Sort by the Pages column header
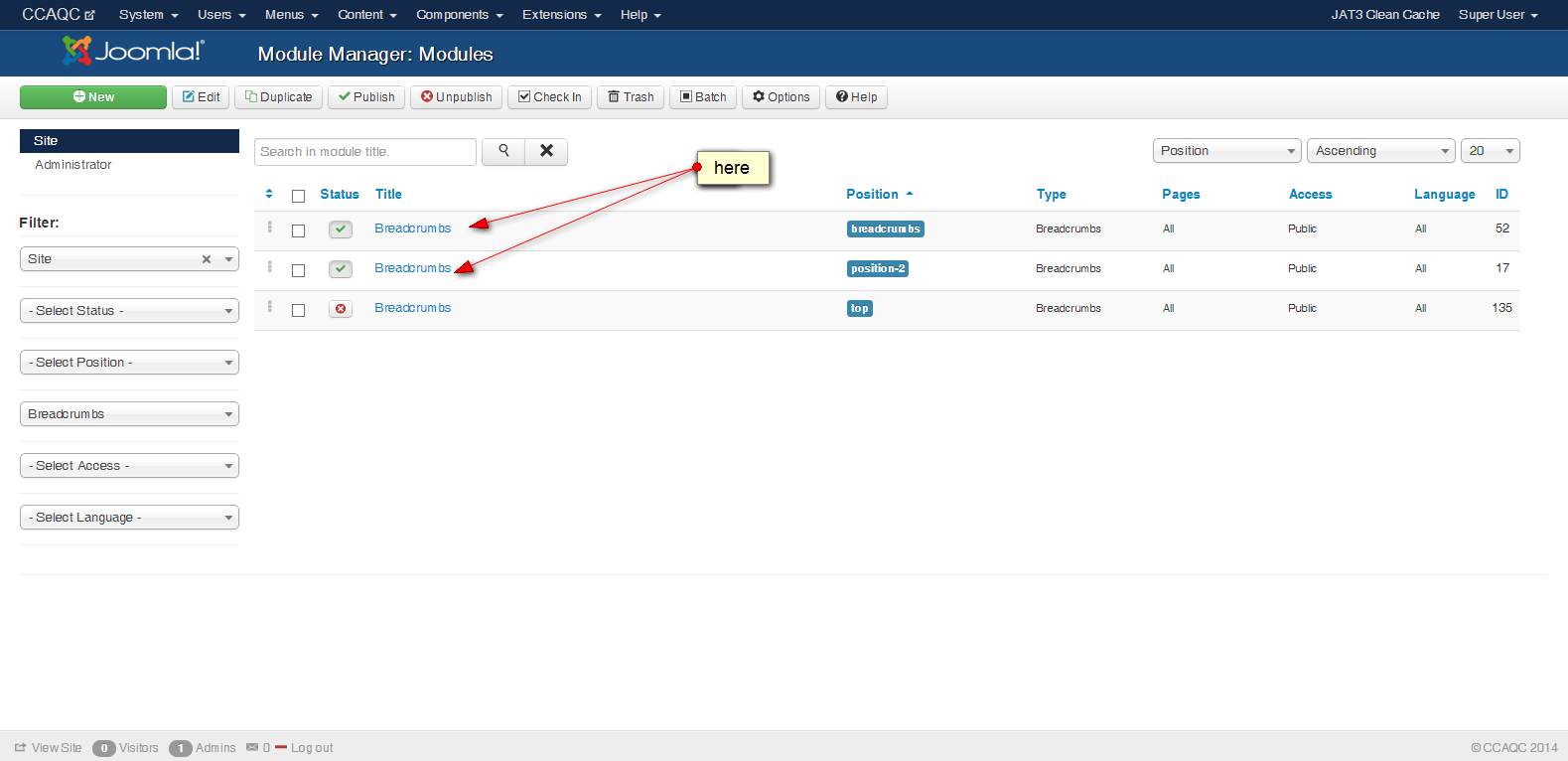Screen dimensions: 1568x761 point(1181,195)
